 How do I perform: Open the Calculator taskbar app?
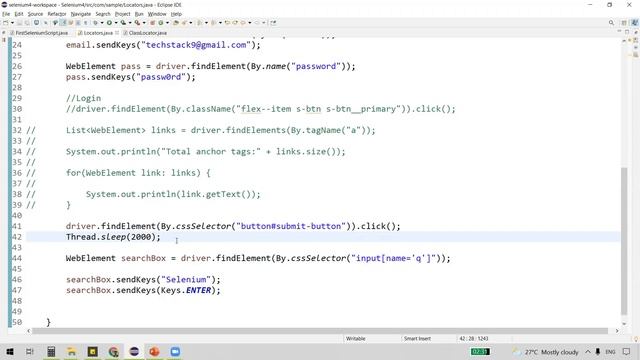[51, 351]
